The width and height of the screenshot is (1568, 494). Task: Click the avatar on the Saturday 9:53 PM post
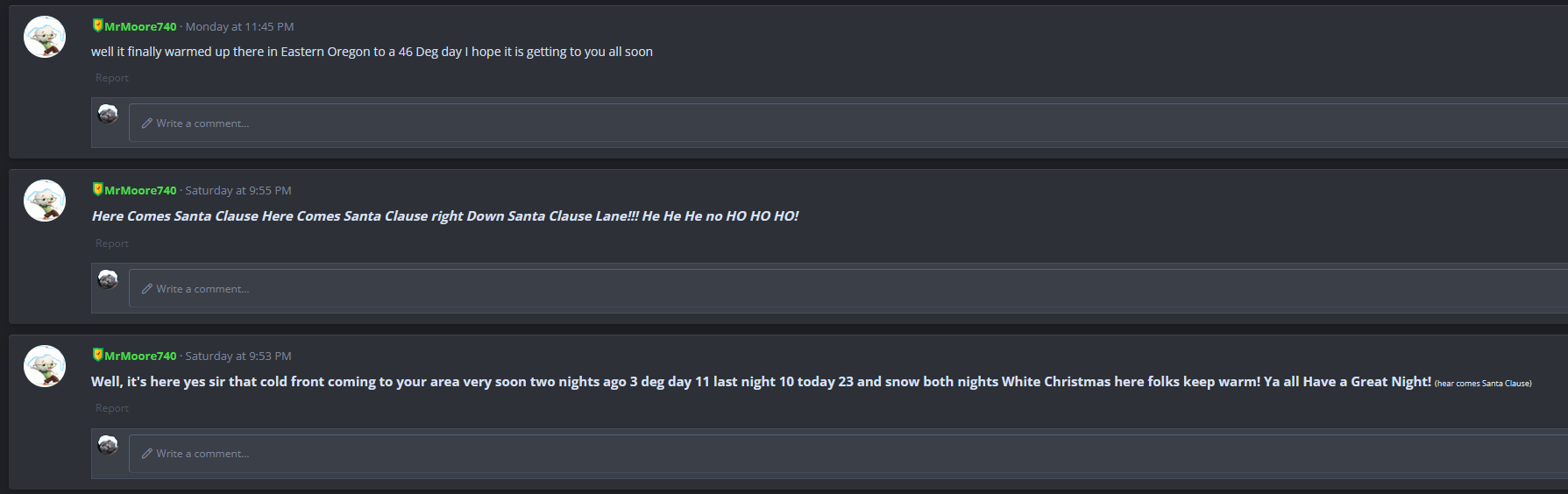45,366
